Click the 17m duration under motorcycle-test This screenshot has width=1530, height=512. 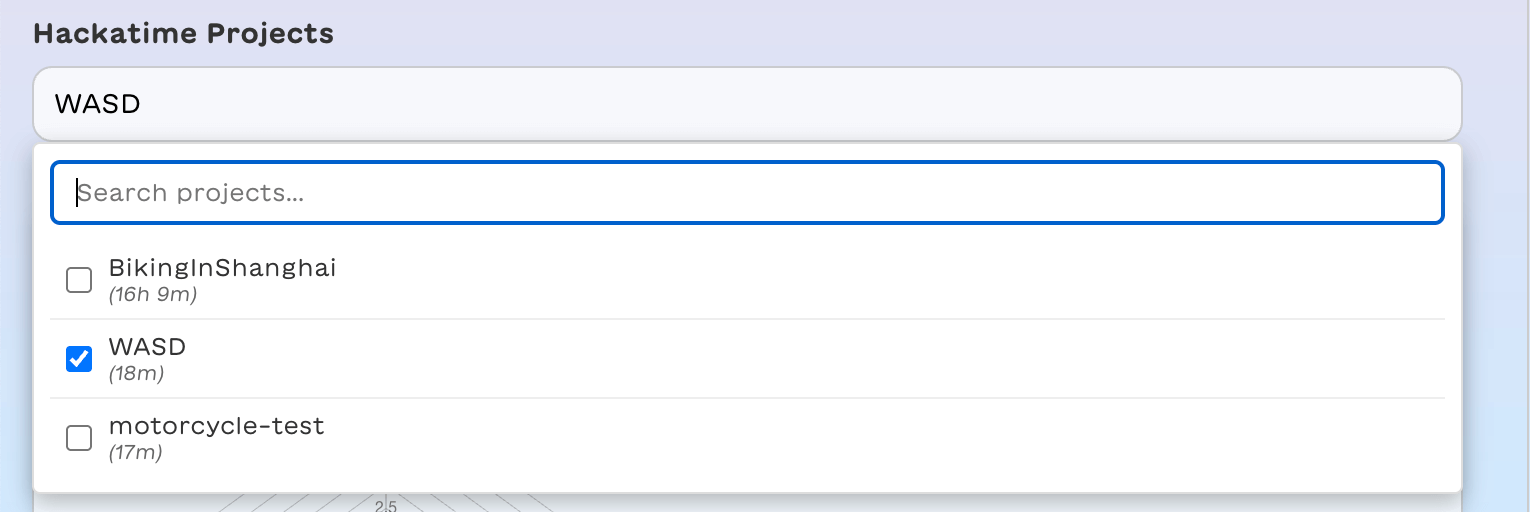click(x=135, y=453)
